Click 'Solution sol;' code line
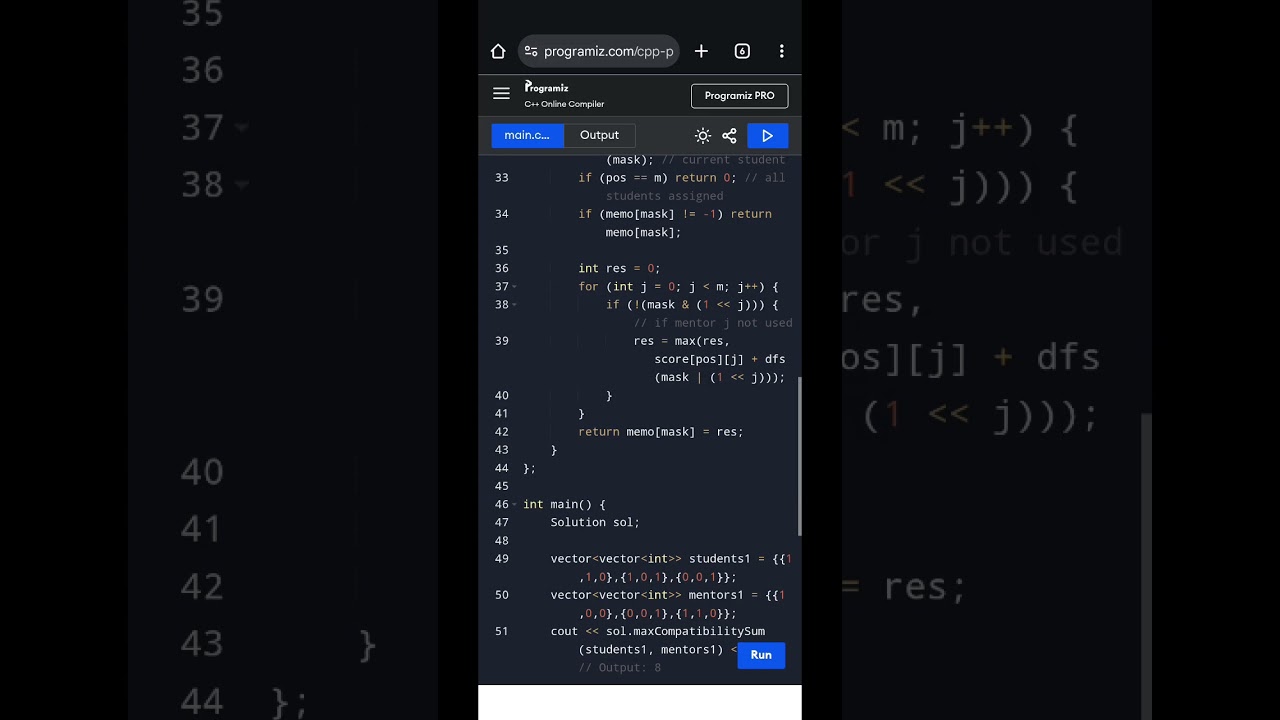1280x720 pixels. click(x=595, y=522)
